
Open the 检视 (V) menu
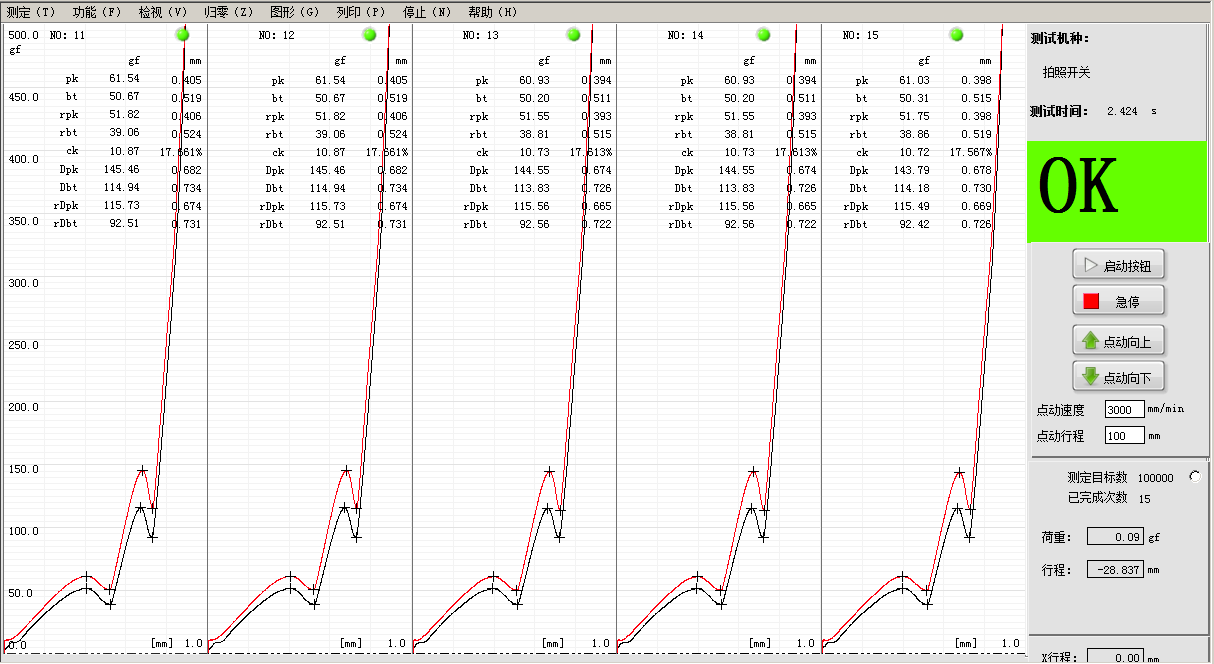coord(163,12)
